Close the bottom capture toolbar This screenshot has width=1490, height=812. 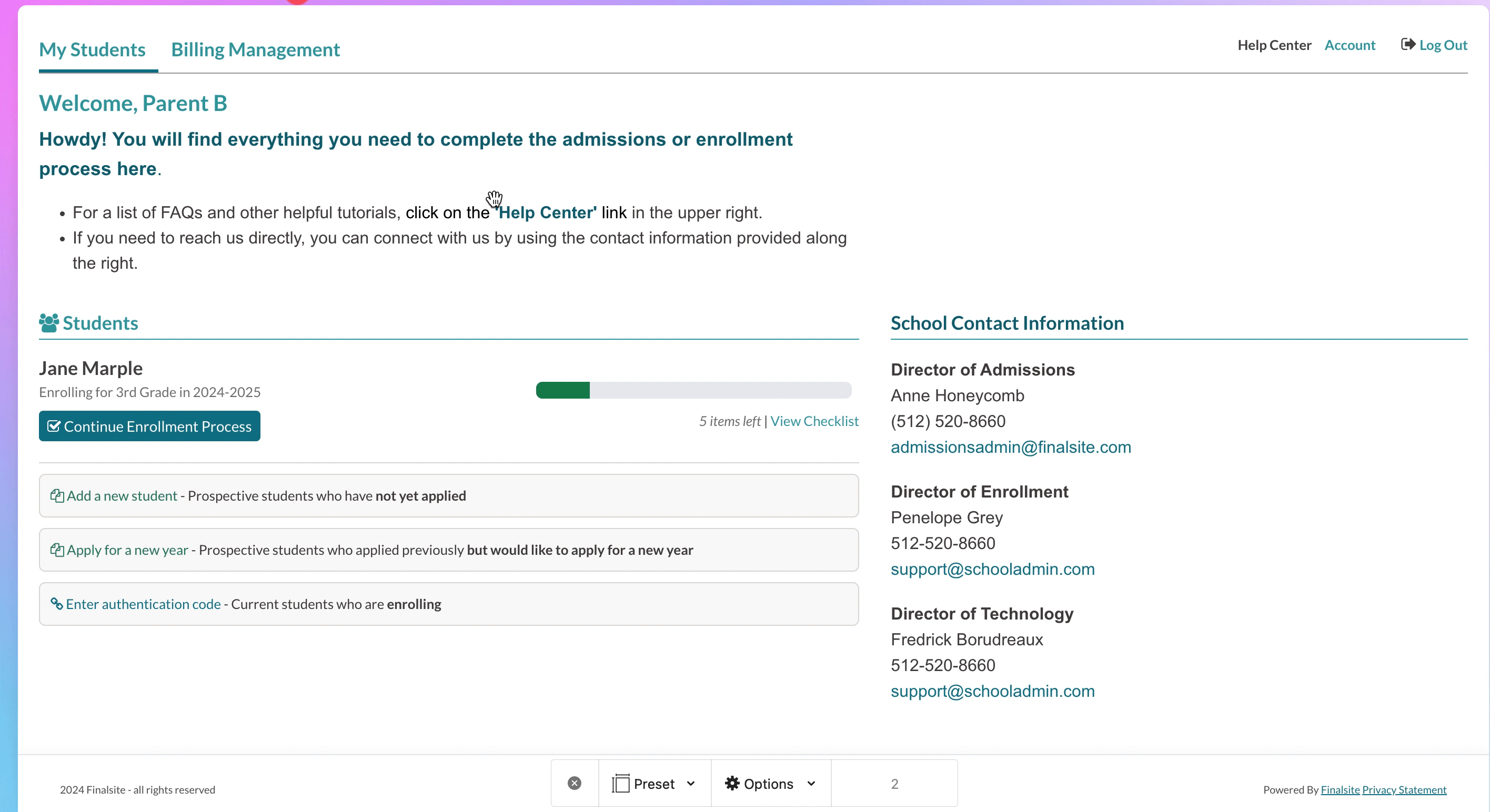(574, 783)
